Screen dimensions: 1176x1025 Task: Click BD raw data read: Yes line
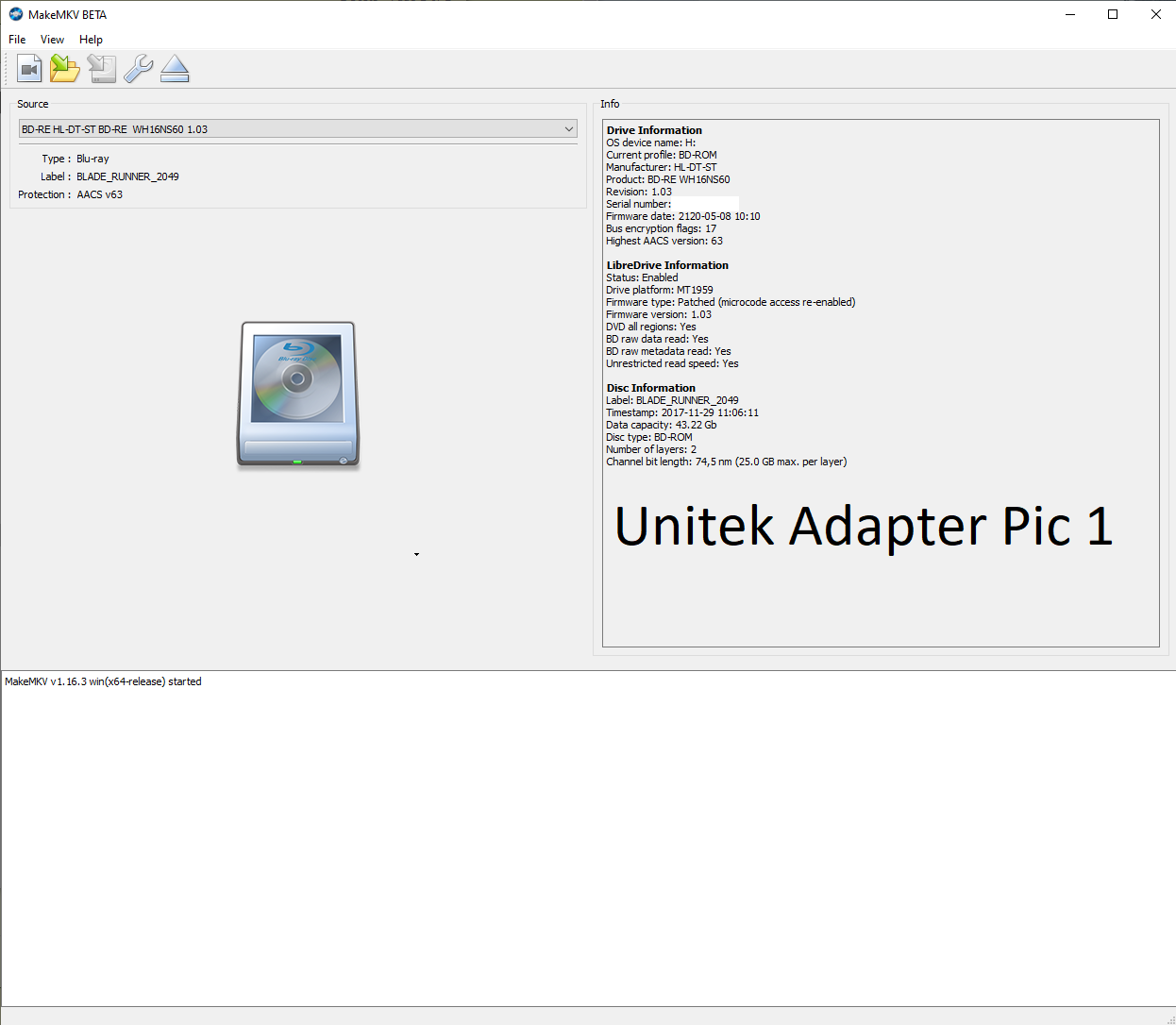point(657,339)
